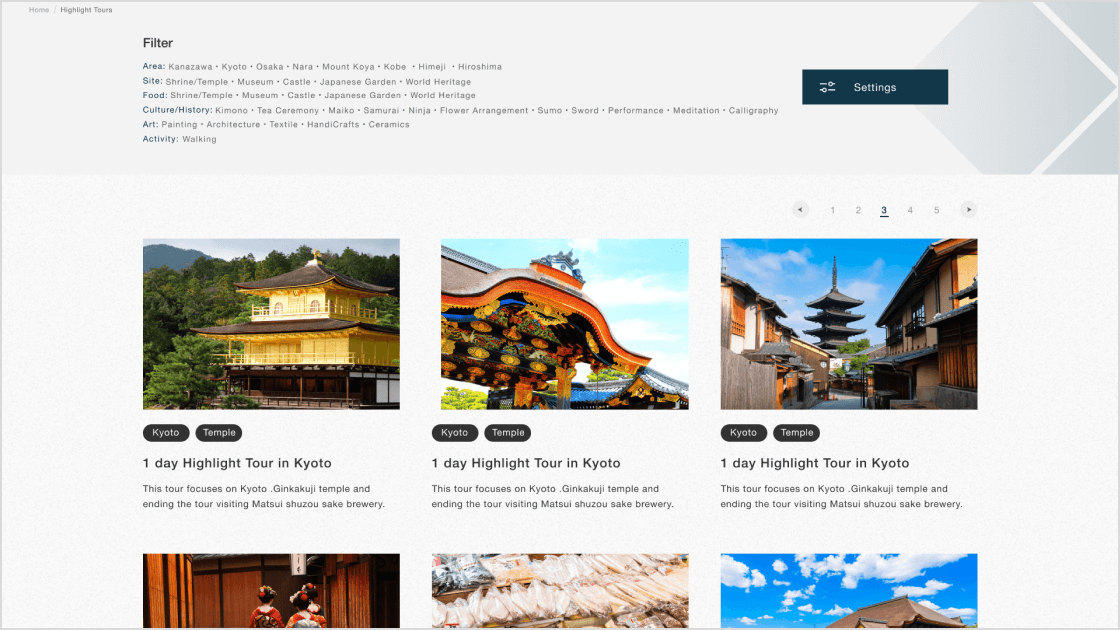Viewport: 1120px width, 630px height.
Task: Open the maiko geisha tour photo
Action: [x=271, y=591]
